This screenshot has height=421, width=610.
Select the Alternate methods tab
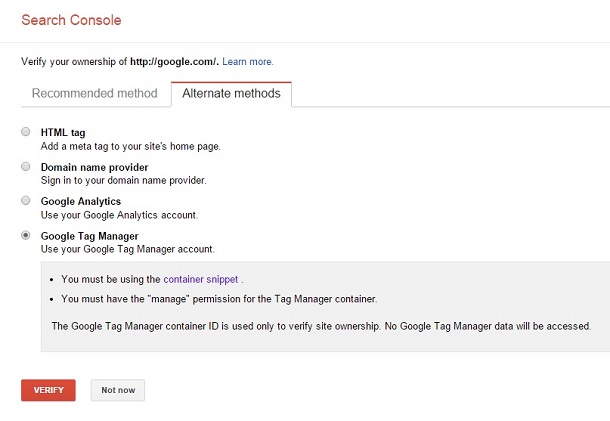231,94
